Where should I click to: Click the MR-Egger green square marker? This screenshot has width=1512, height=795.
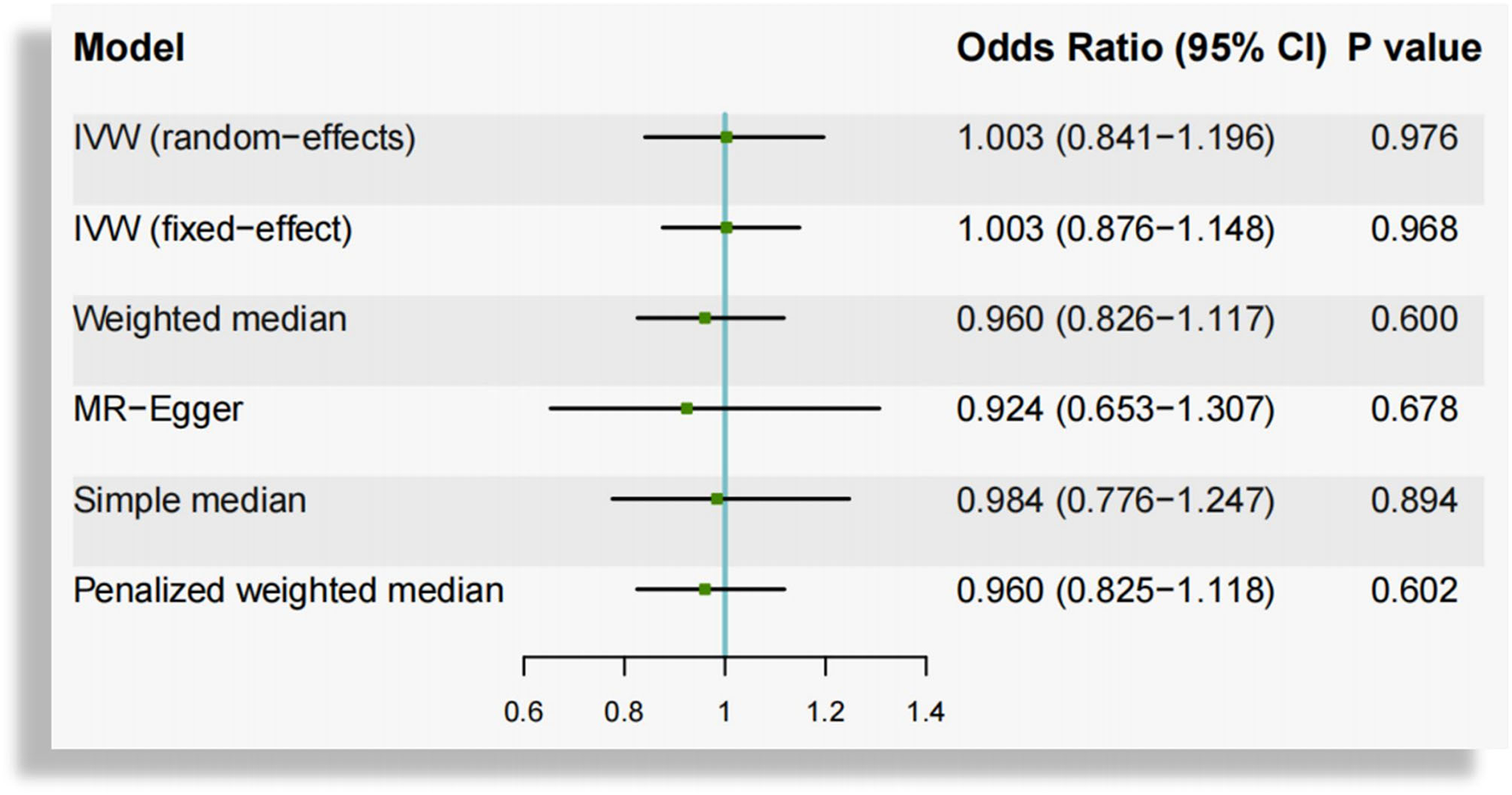click(687, 409)
